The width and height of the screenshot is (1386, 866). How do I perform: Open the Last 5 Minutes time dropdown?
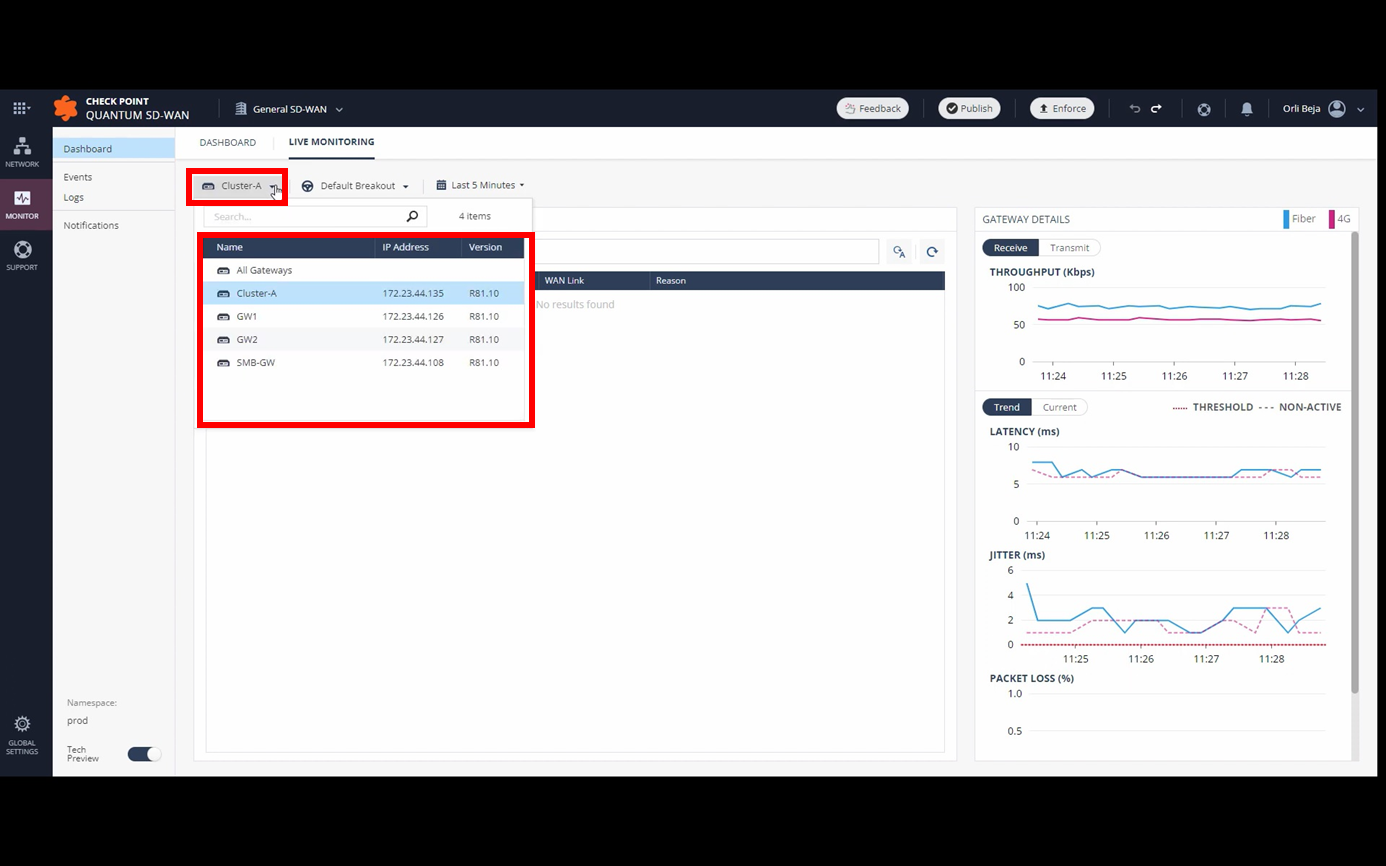click(481, 185)
